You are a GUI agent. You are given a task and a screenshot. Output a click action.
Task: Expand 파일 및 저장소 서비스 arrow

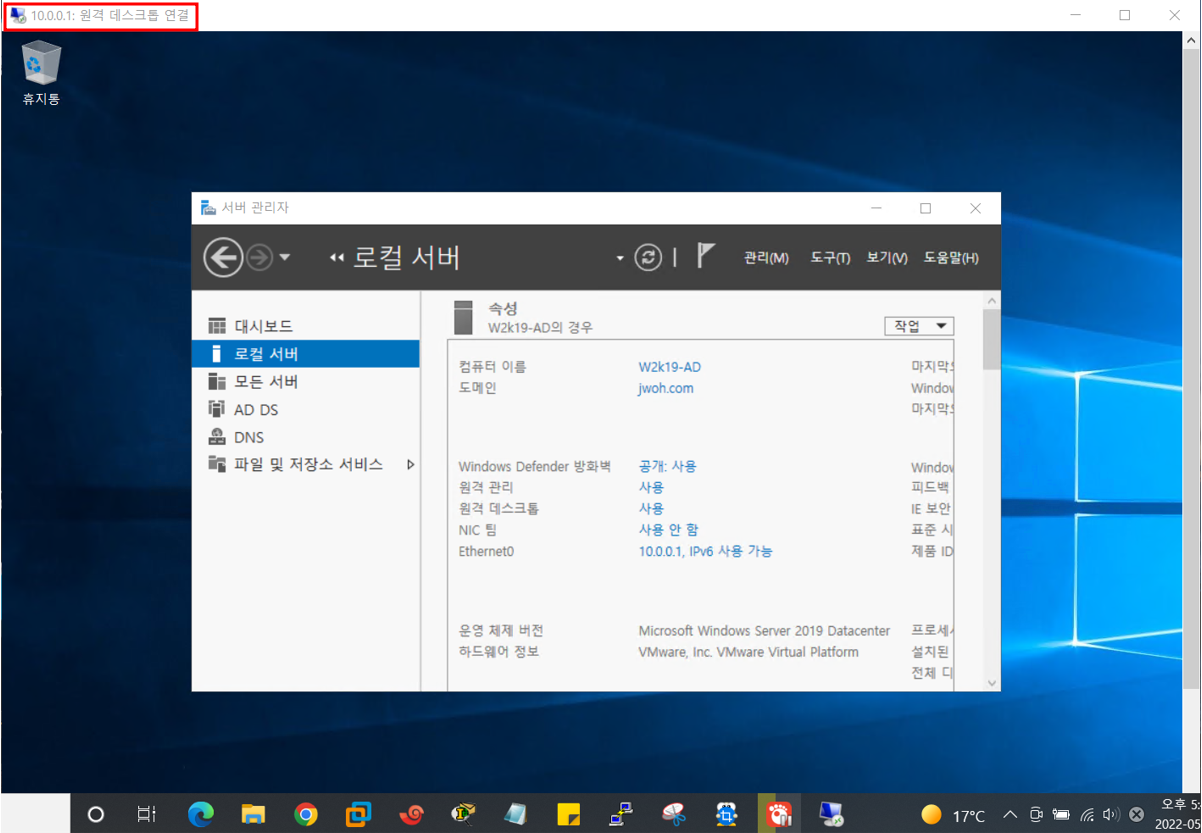click(x=410, y=465)
